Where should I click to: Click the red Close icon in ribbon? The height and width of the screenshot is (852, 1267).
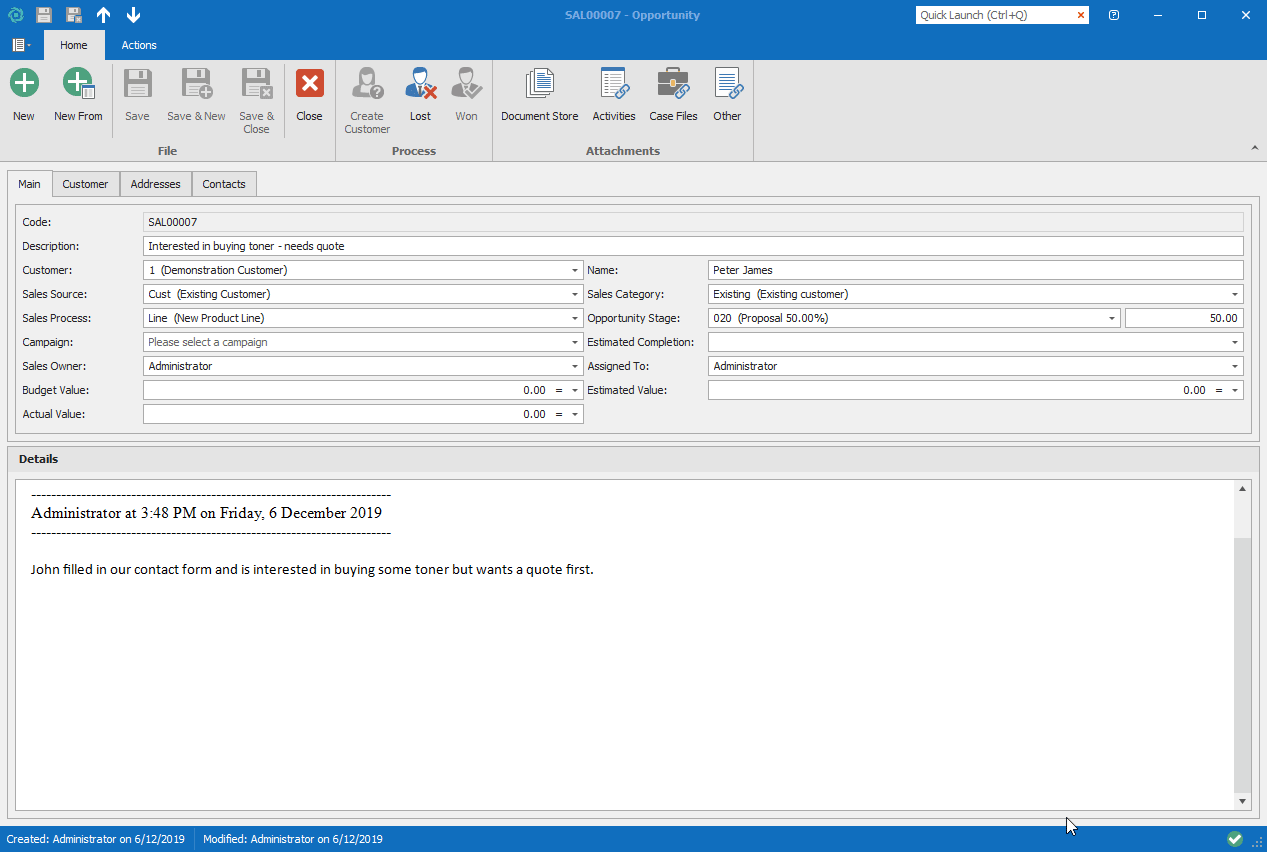[309, 84]
